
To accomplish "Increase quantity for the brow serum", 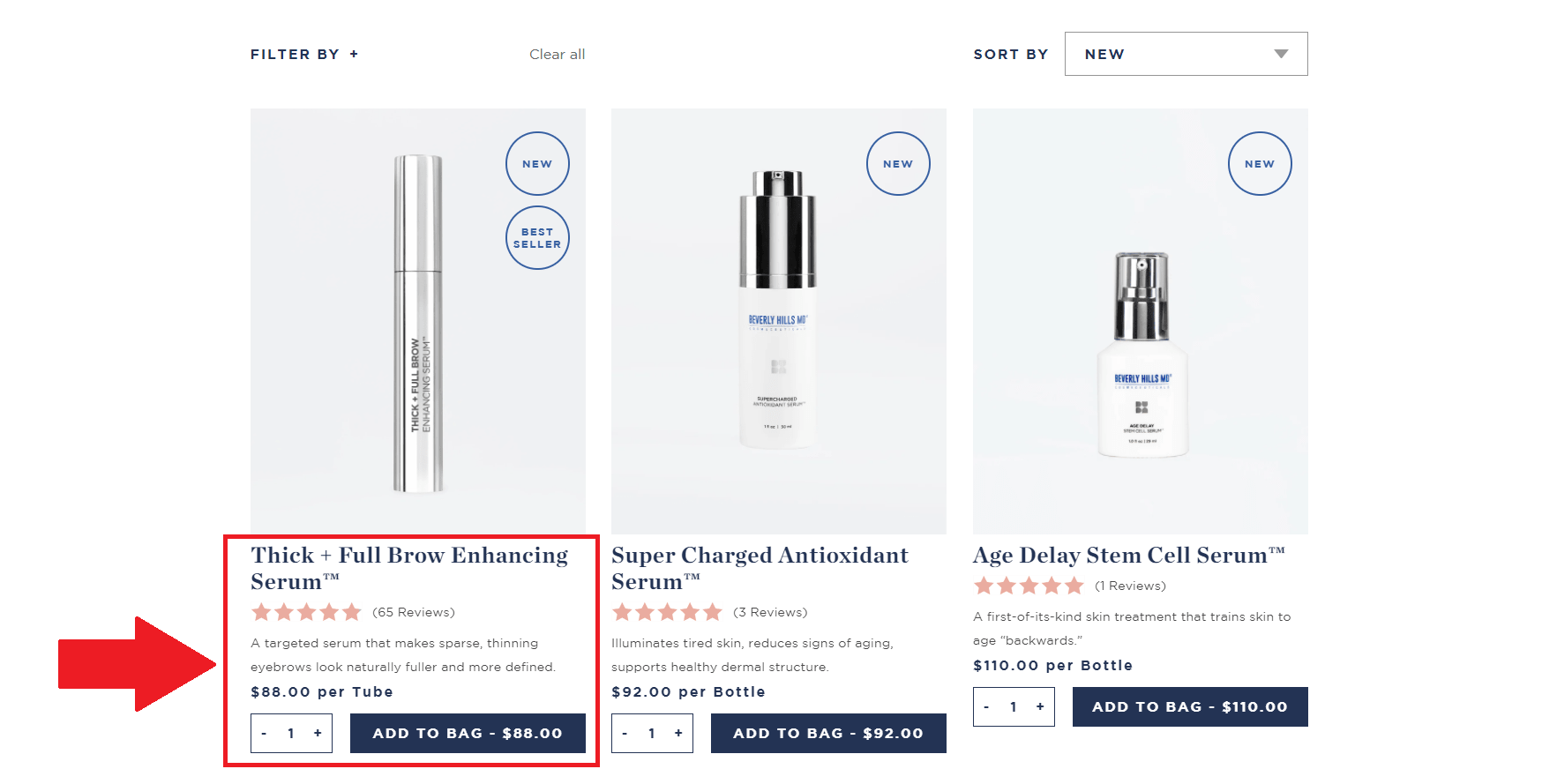I will (x=318, y=733).
